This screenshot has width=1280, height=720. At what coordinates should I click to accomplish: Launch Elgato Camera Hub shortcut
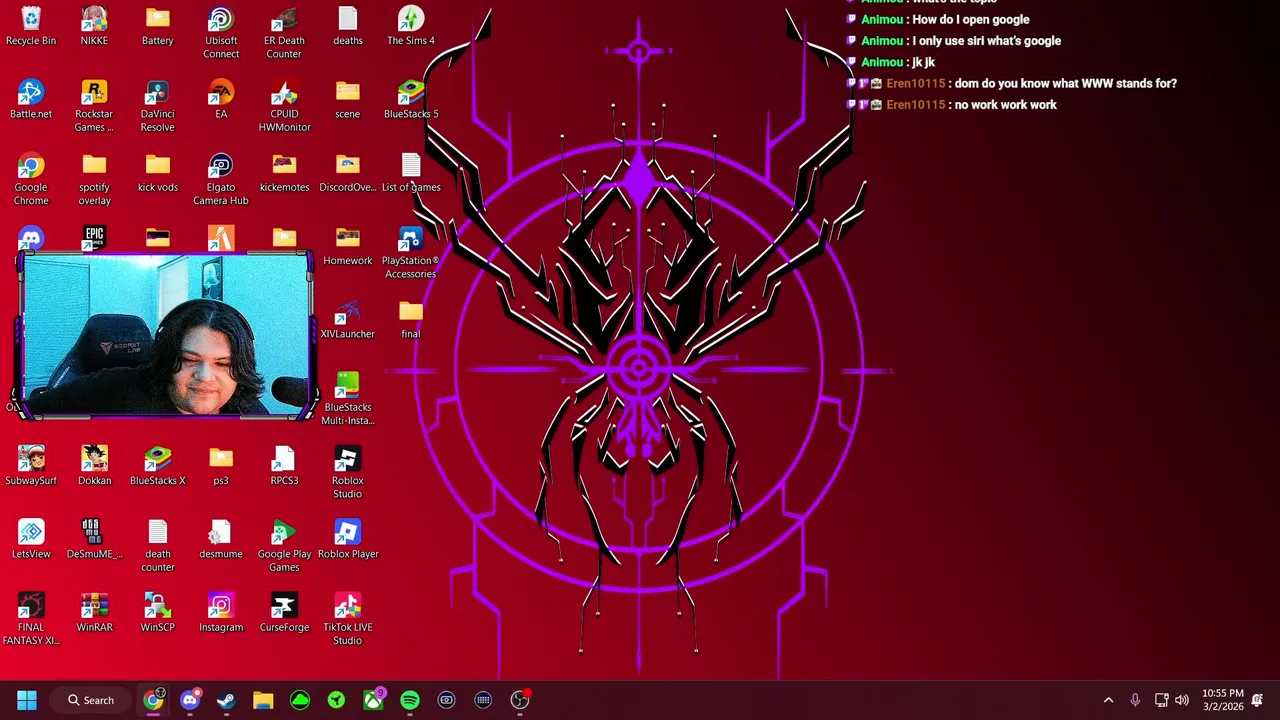click(221, 180)
